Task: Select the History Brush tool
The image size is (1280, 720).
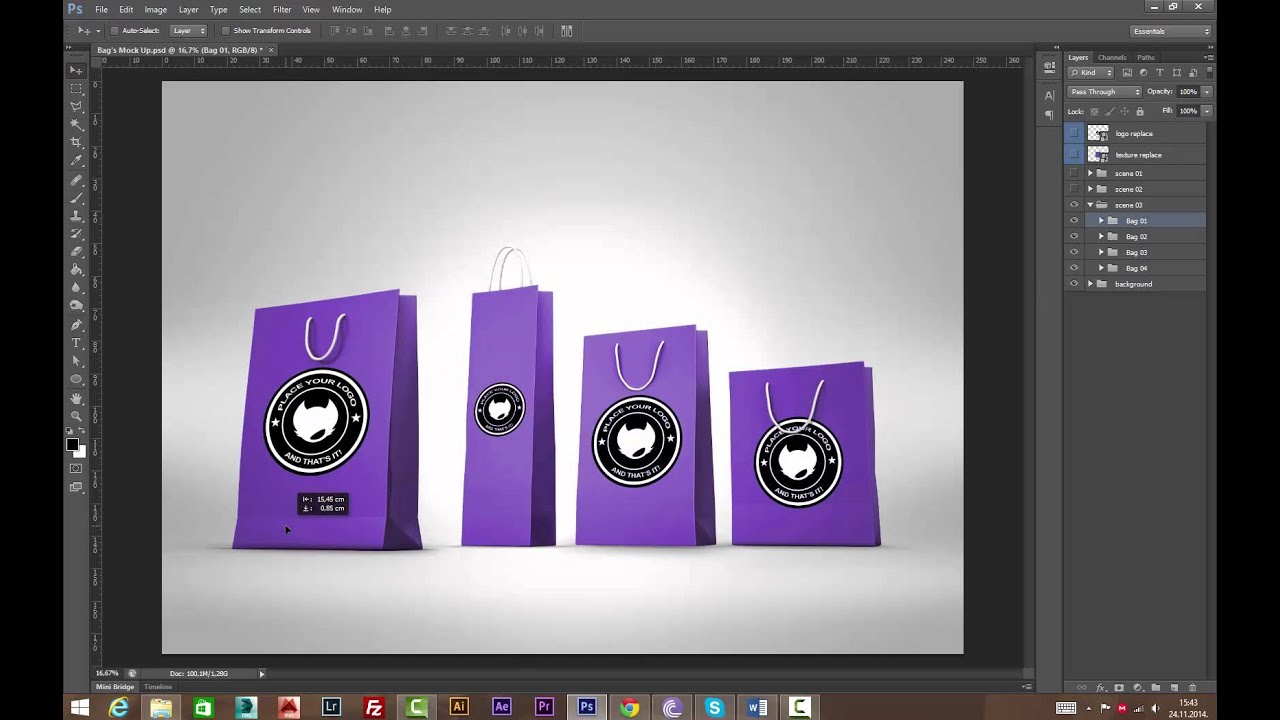Action: point(76,234)
